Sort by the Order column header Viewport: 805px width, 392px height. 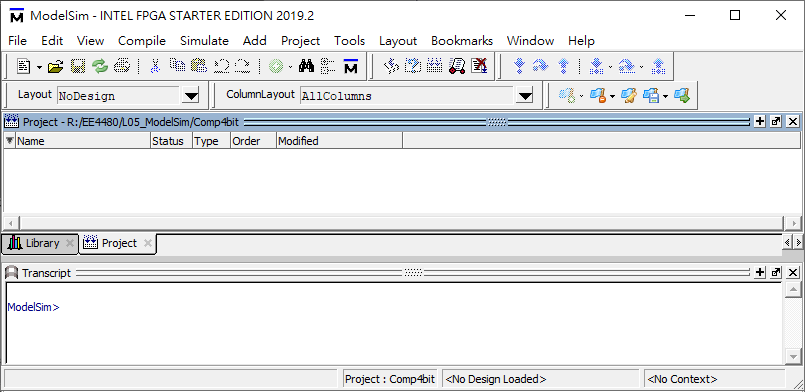click(x=253, y=141)
